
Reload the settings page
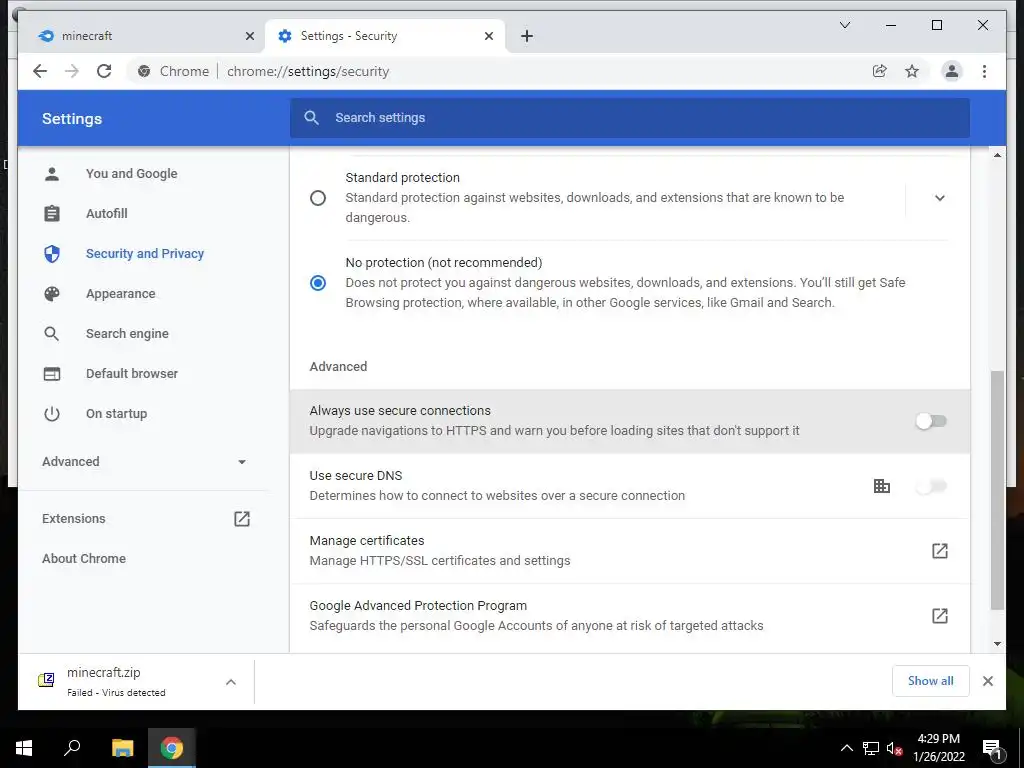pos(104,71)
